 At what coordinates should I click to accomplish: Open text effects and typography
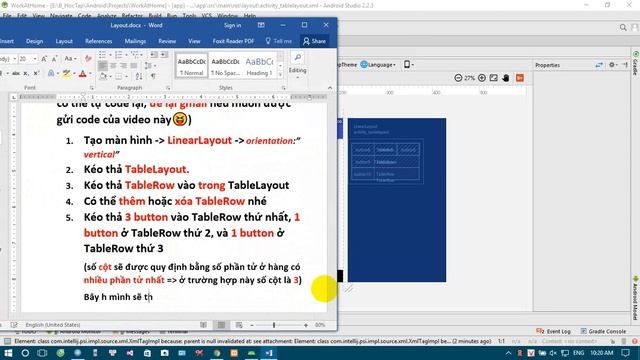[x=51, y=74]
